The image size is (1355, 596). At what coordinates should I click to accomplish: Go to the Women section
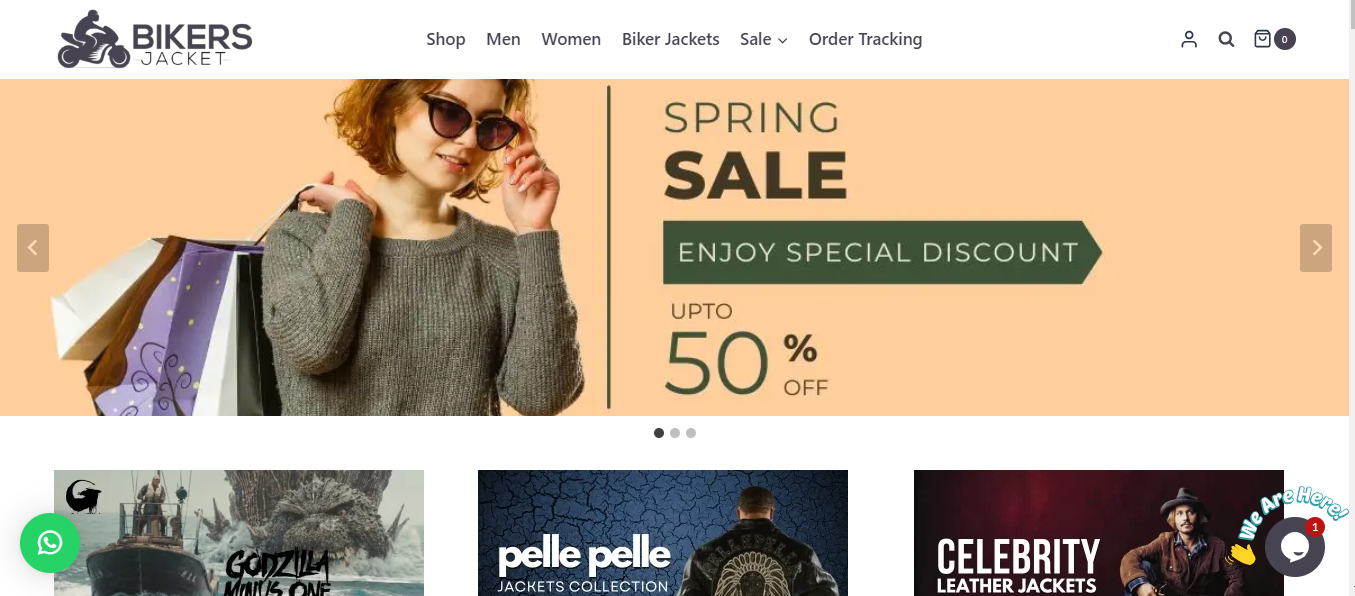(571, 40)
